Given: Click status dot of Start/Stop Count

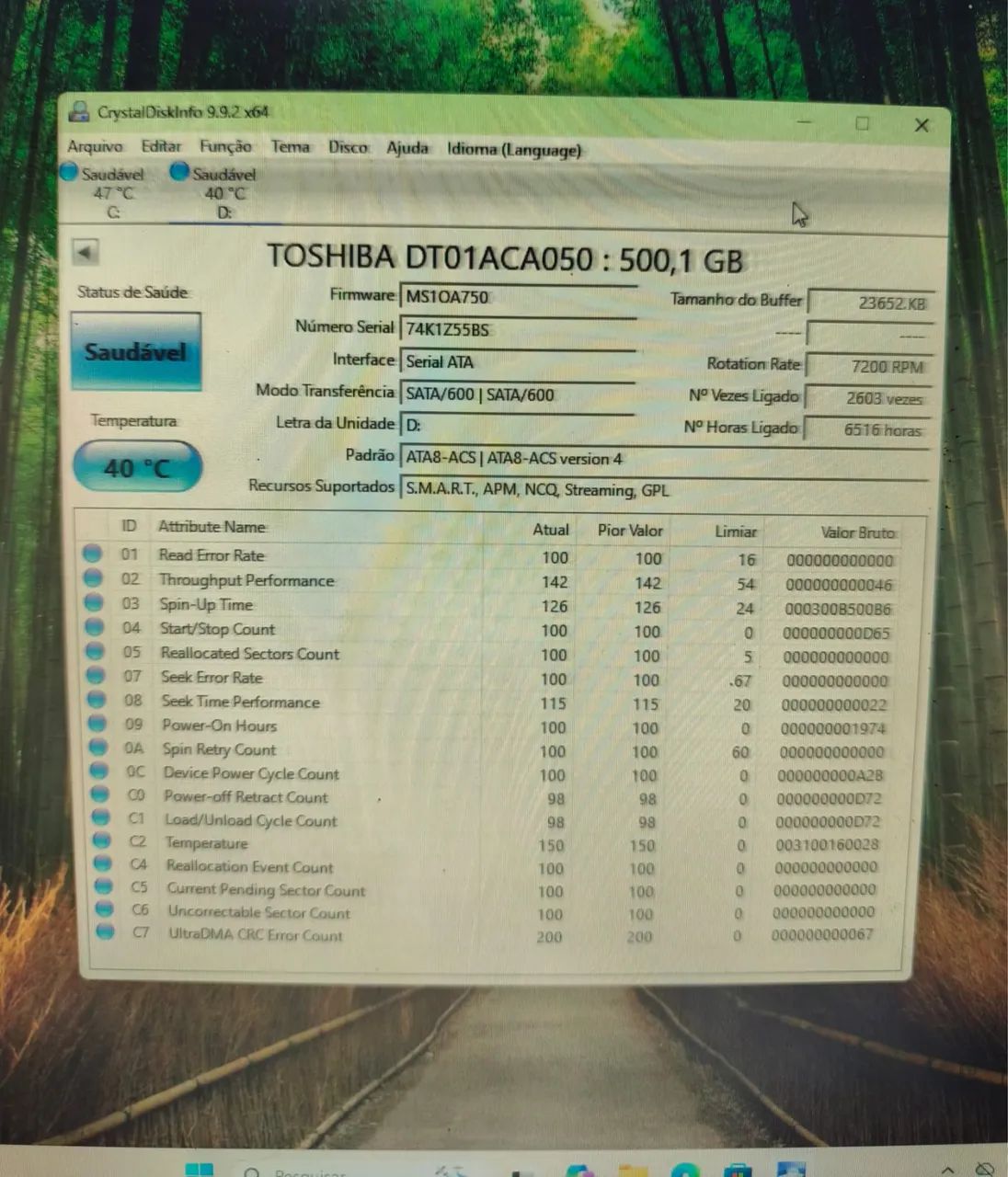Looking at the screenshot, I should coord(95,627).
